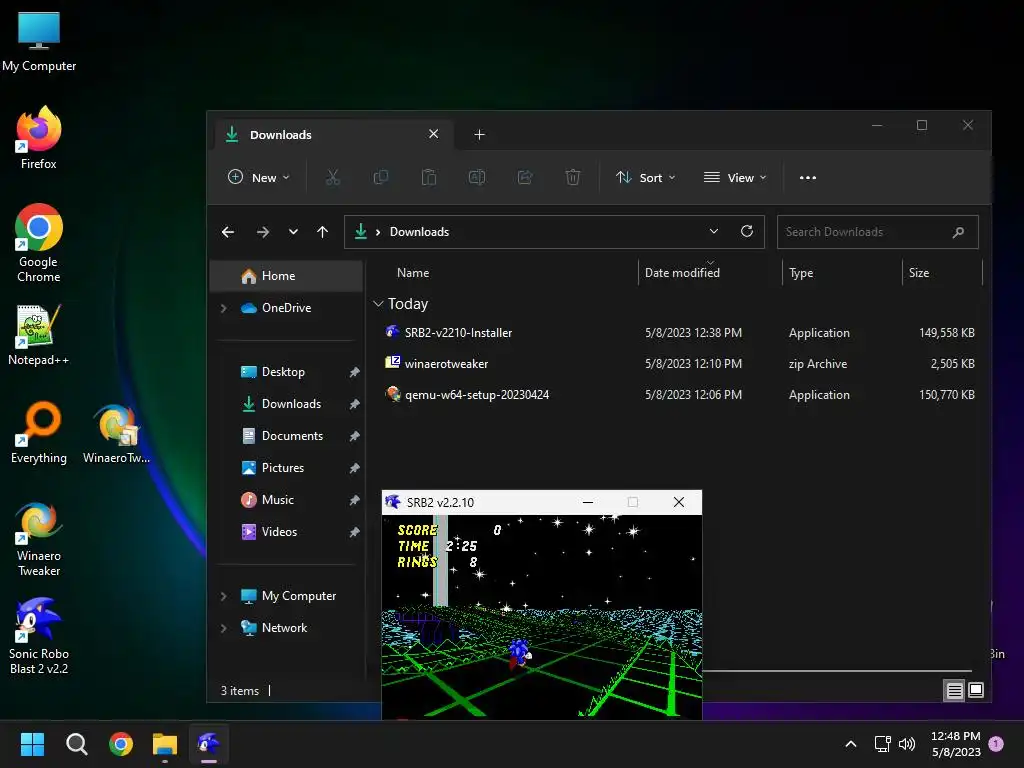Viewport: 1024px width, 768px height.
Task: Click the search magnifier in Search Downloads box
Action: coord(958,232)
